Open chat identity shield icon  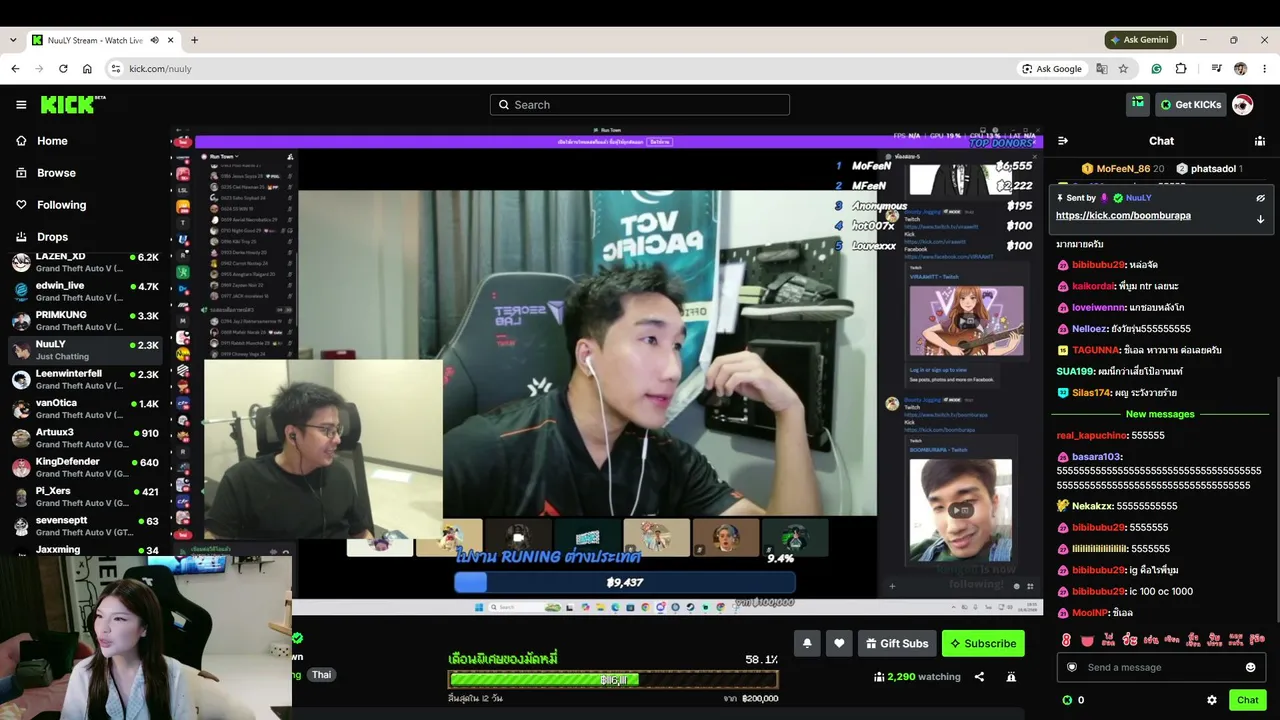pos(1072,667)
